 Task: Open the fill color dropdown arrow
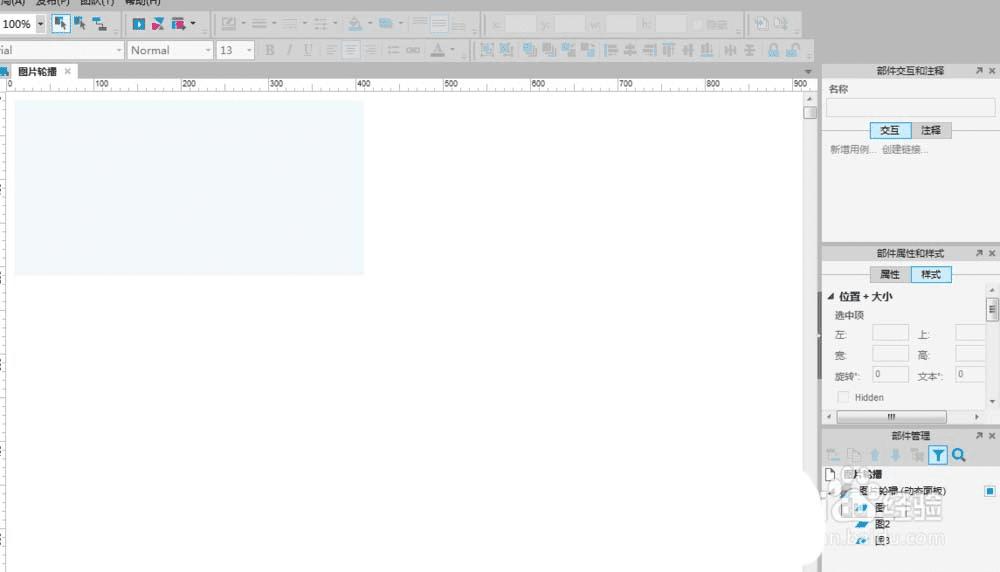coord(370,24)
